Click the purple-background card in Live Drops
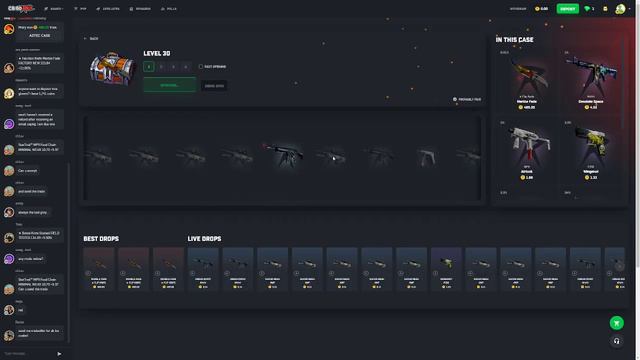Image resolution: width=640 pixels, height=360 pixels. (446, 269)
